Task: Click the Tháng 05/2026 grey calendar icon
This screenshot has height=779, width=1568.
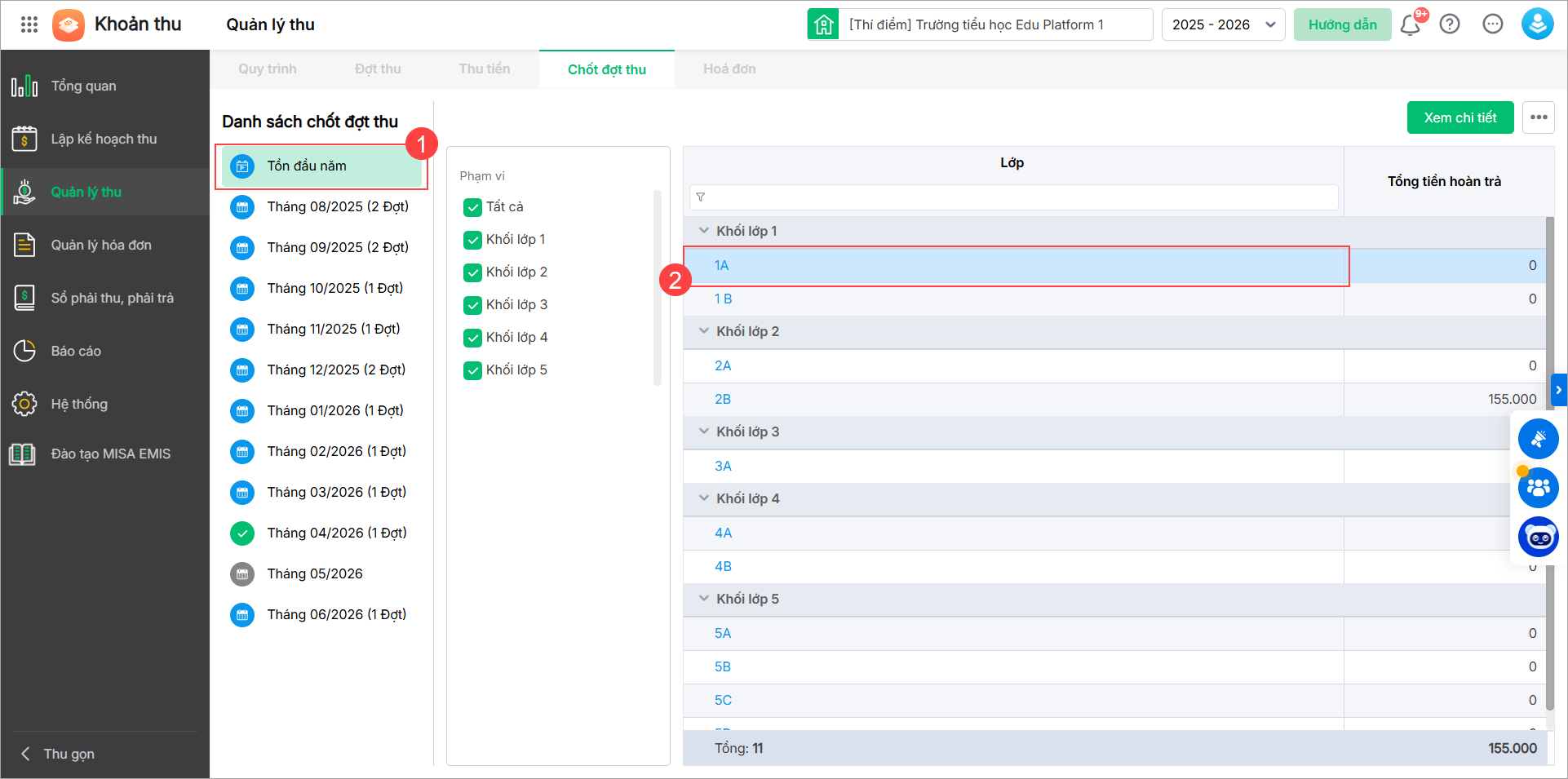Action: (242, 574)
